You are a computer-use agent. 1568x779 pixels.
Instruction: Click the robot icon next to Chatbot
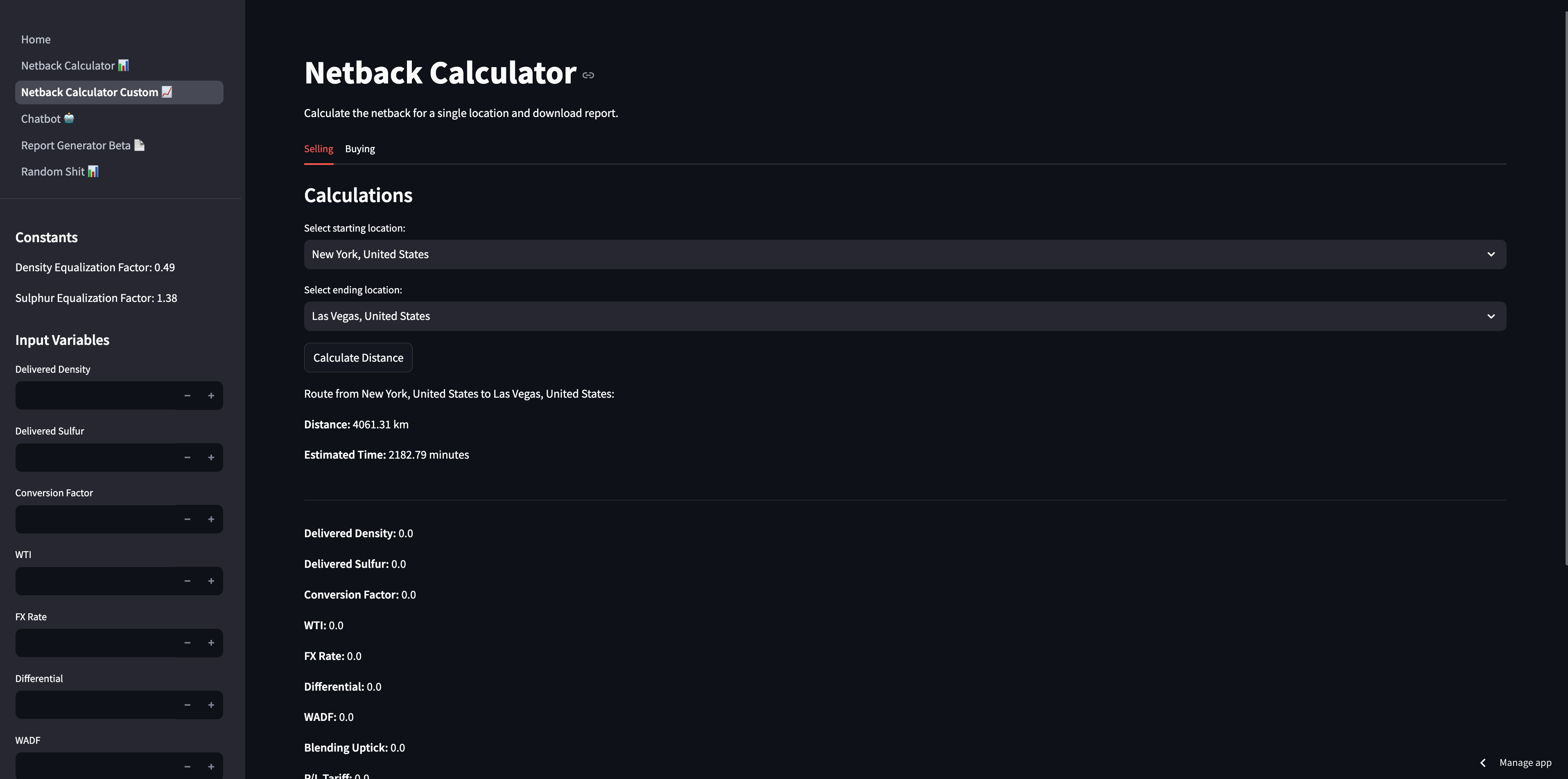[69, 119]
